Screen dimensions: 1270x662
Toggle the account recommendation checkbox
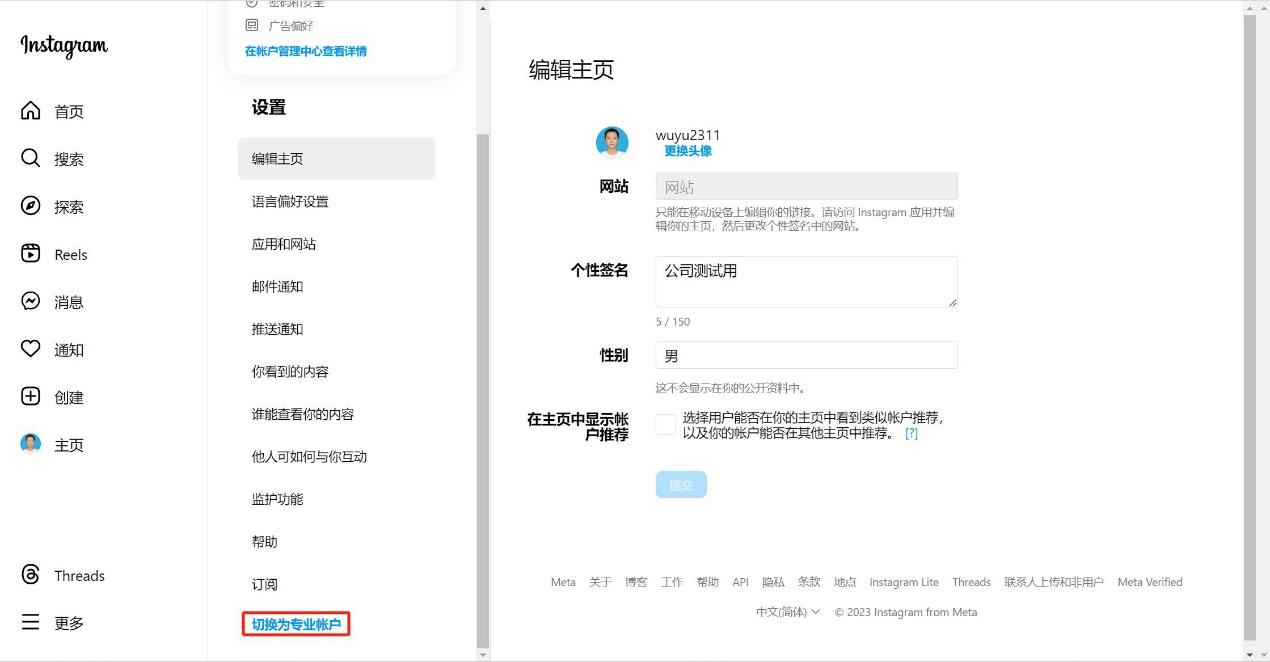point(665,425)
